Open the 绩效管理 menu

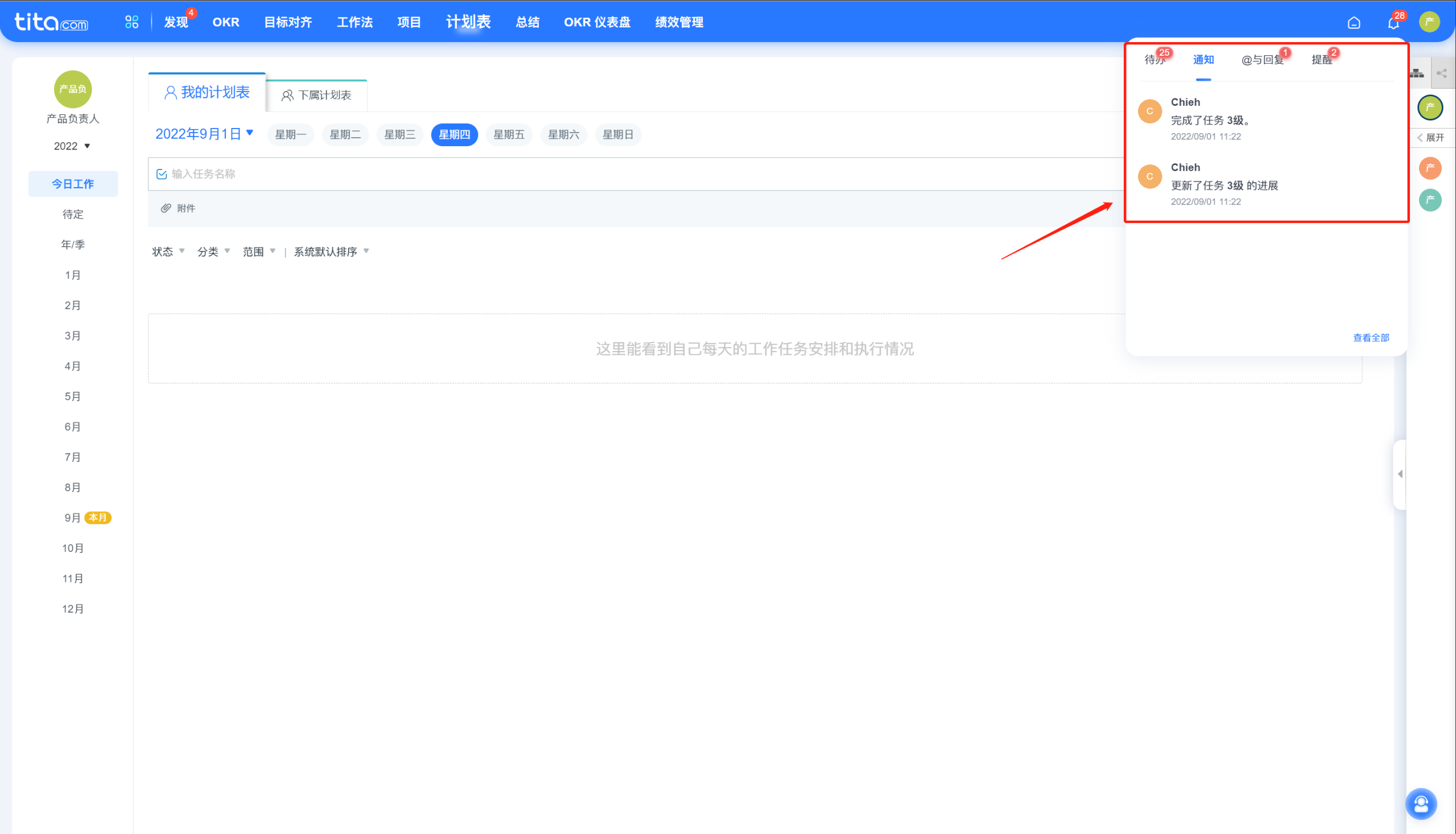(679, 22)
